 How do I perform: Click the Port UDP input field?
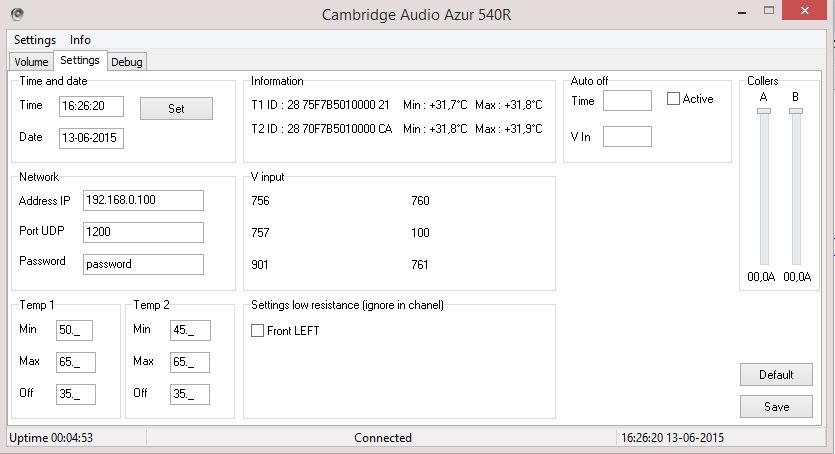(143, 232)
